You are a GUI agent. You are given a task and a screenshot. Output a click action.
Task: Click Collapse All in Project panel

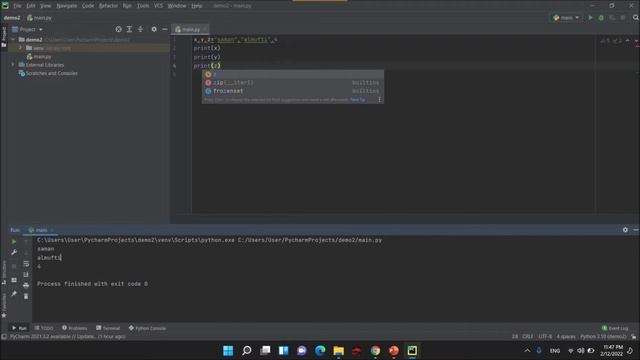tap(140, 29)
